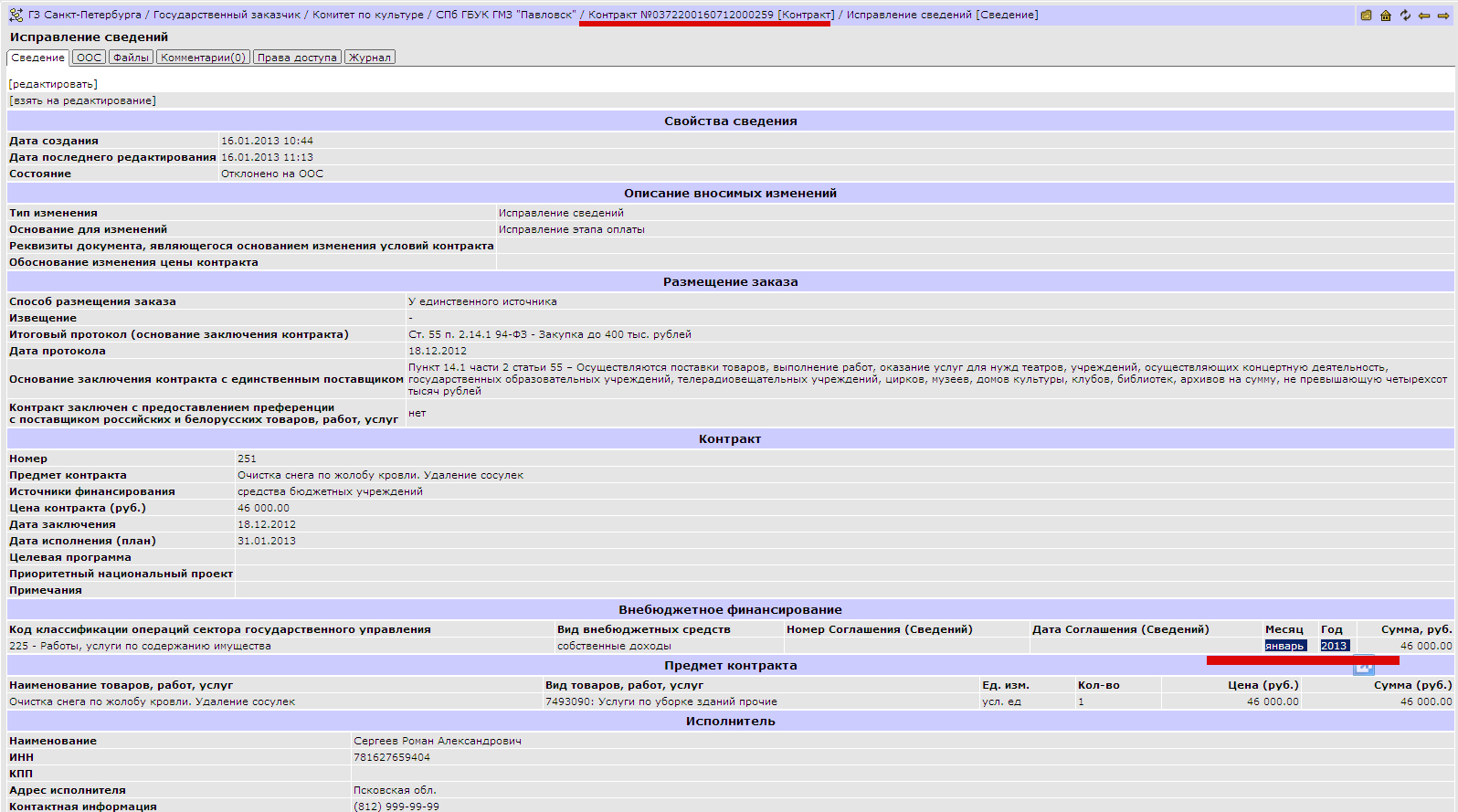
Task: Navigate forward with the right arrow icon
Action: pos(1443,16)
